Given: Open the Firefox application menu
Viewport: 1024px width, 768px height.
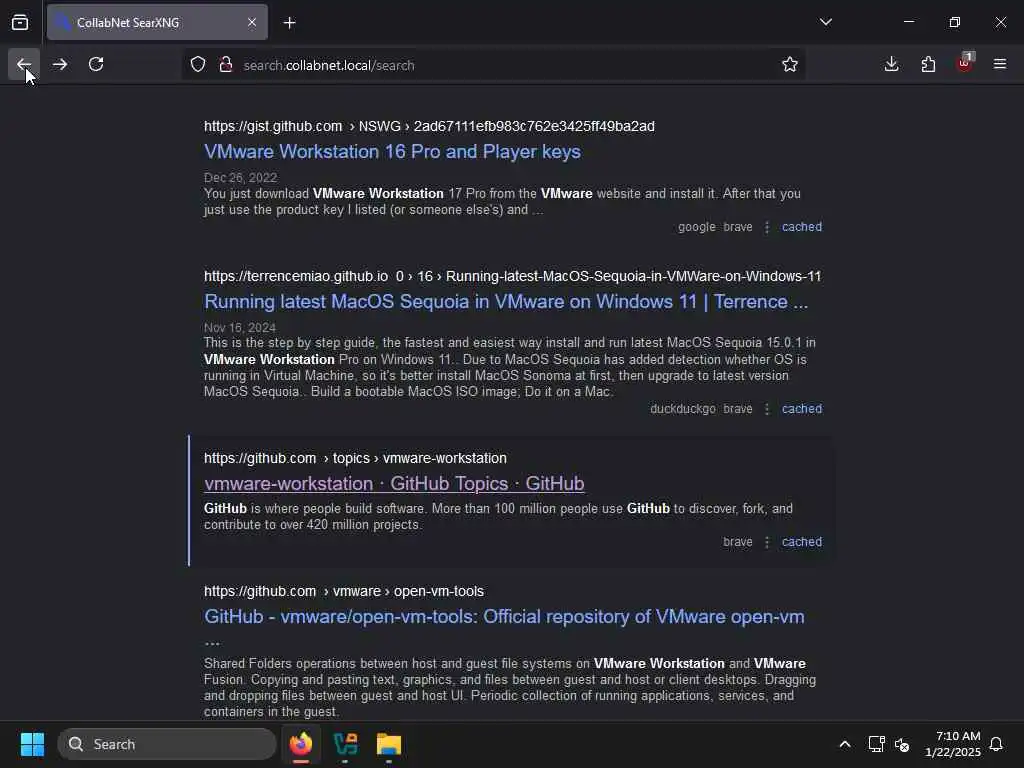Looking at the screenshot, I should tap(1000, 64).
